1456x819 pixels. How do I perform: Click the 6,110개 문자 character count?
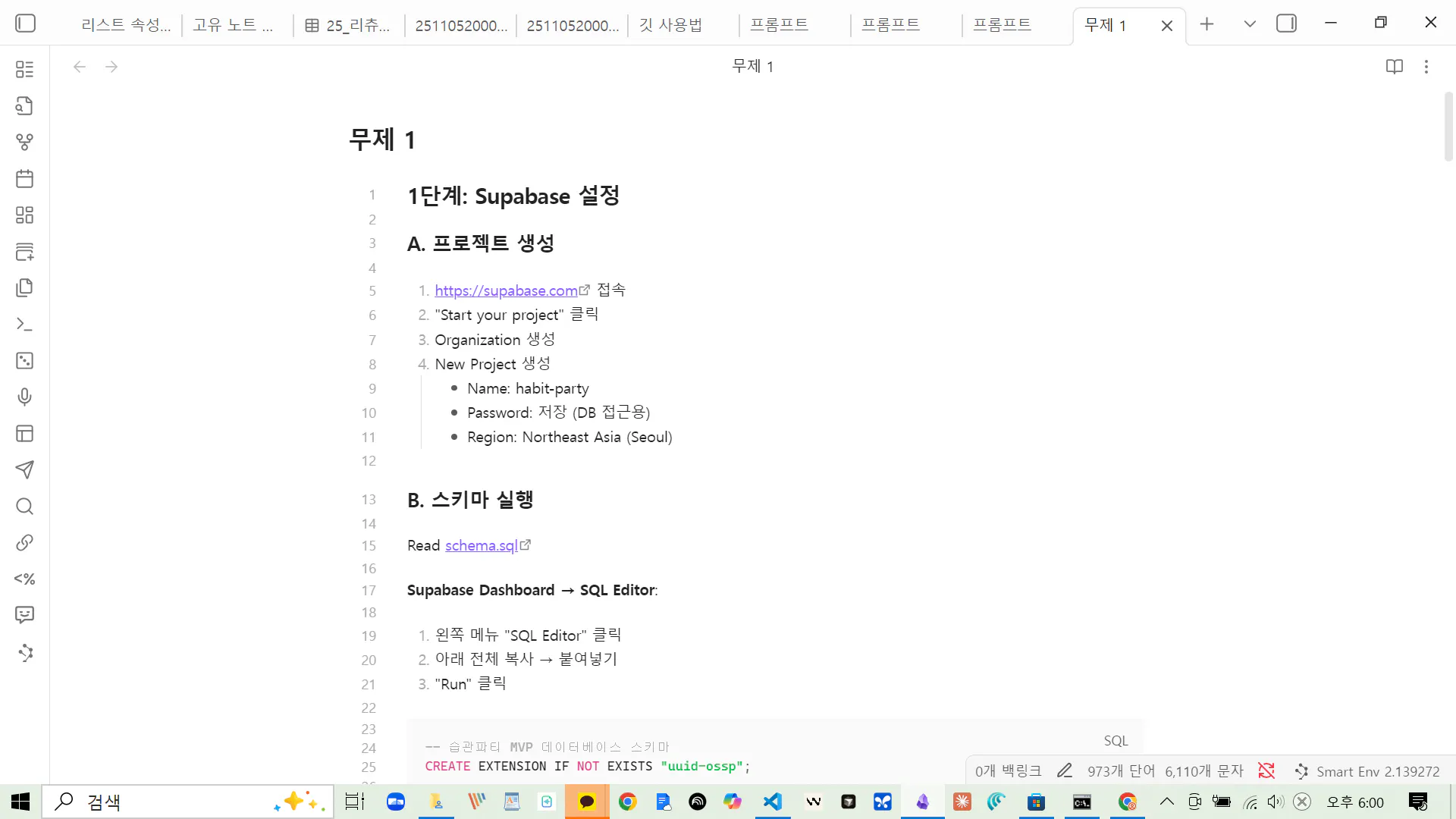click(1204, 771)
